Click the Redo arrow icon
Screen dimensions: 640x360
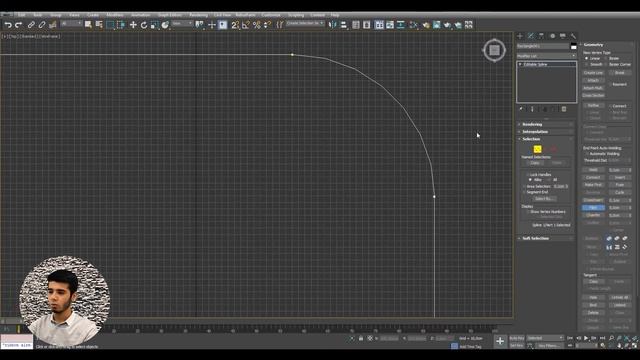pos(18,25)
